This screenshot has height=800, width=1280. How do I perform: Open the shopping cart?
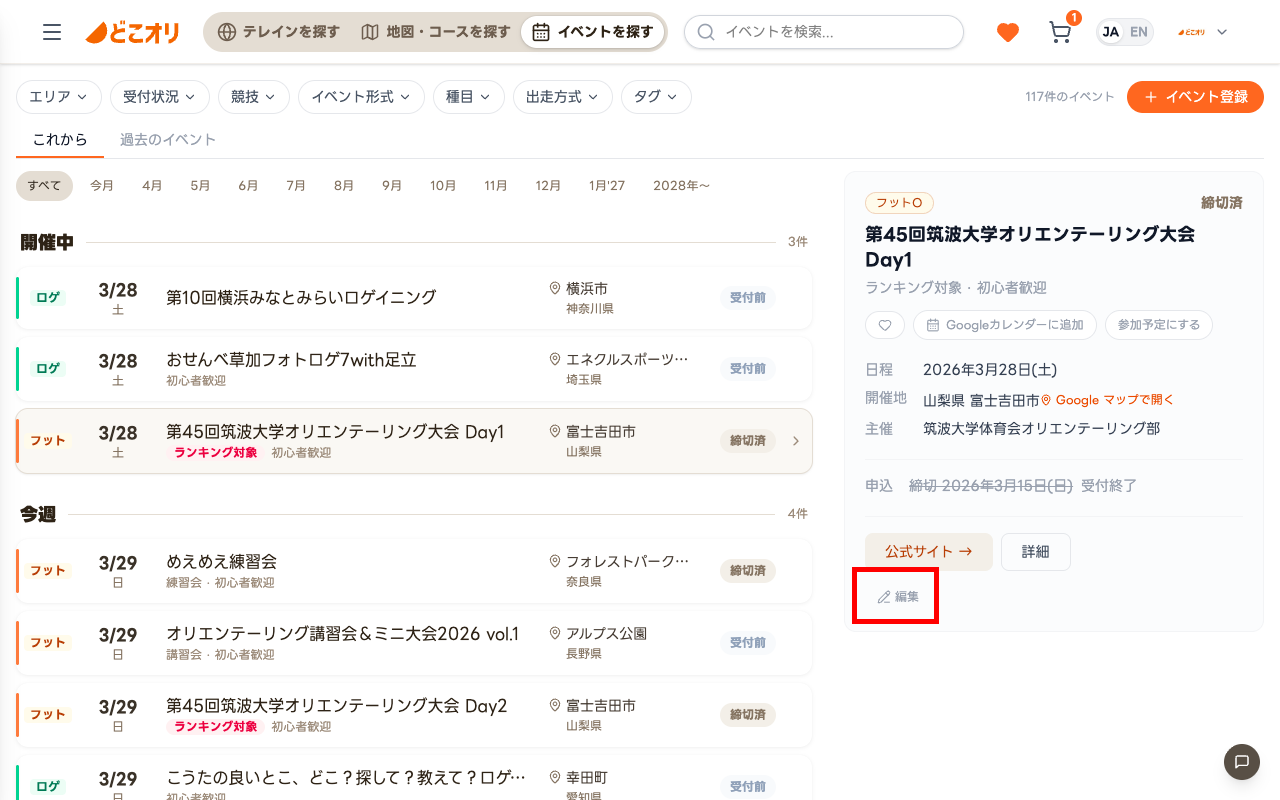[x=1060, y=32]
